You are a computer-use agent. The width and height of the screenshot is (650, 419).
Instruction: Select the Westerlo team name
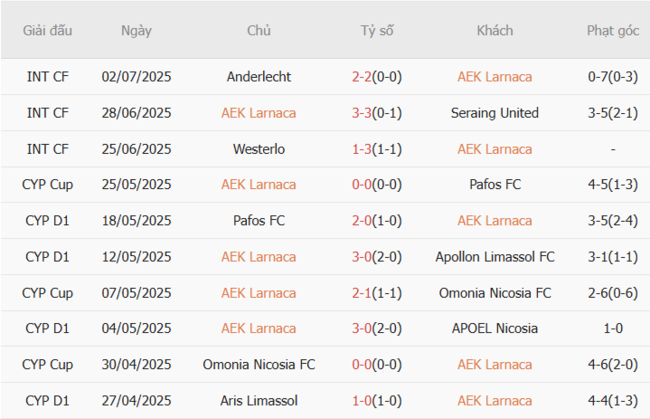[259, 149]
